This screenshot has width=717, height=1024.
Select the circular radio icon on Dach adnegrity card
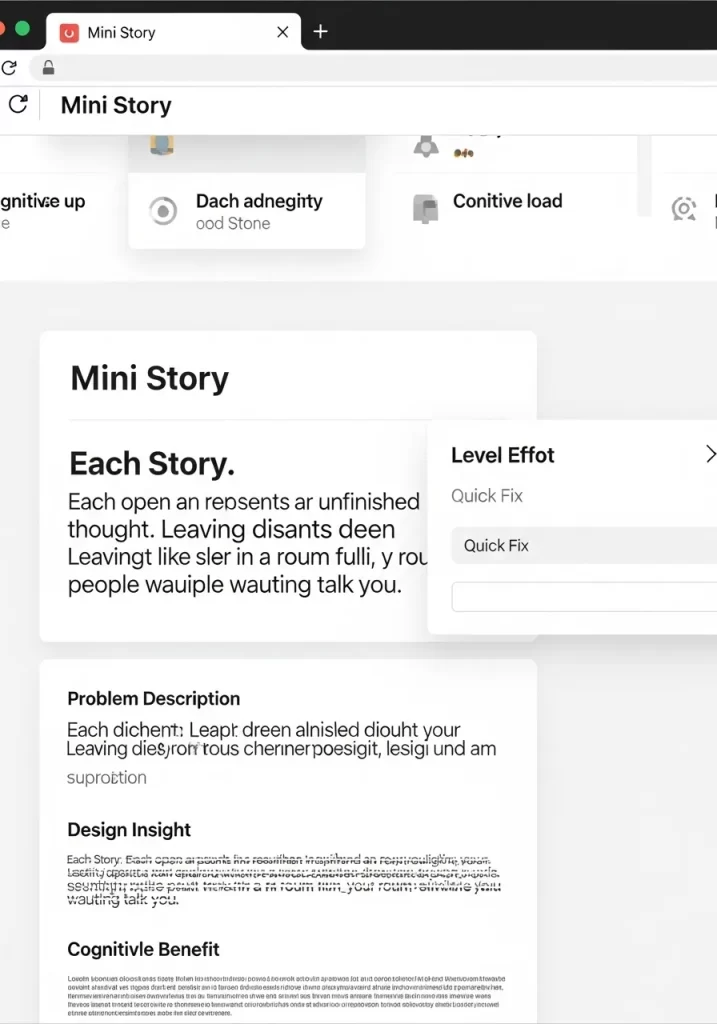tap(163, 211)
